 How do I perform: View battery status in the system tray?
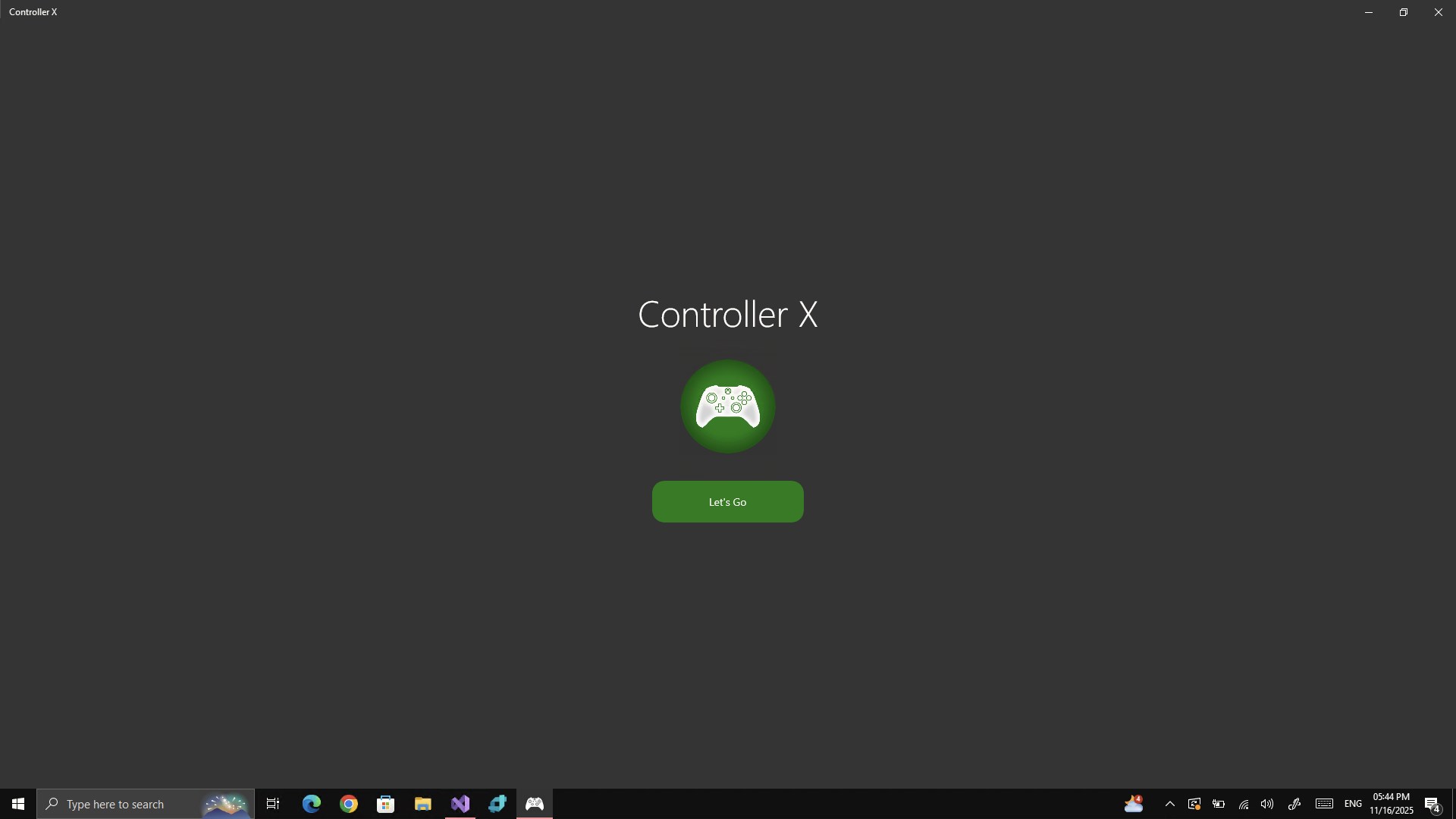(1218, 805)
